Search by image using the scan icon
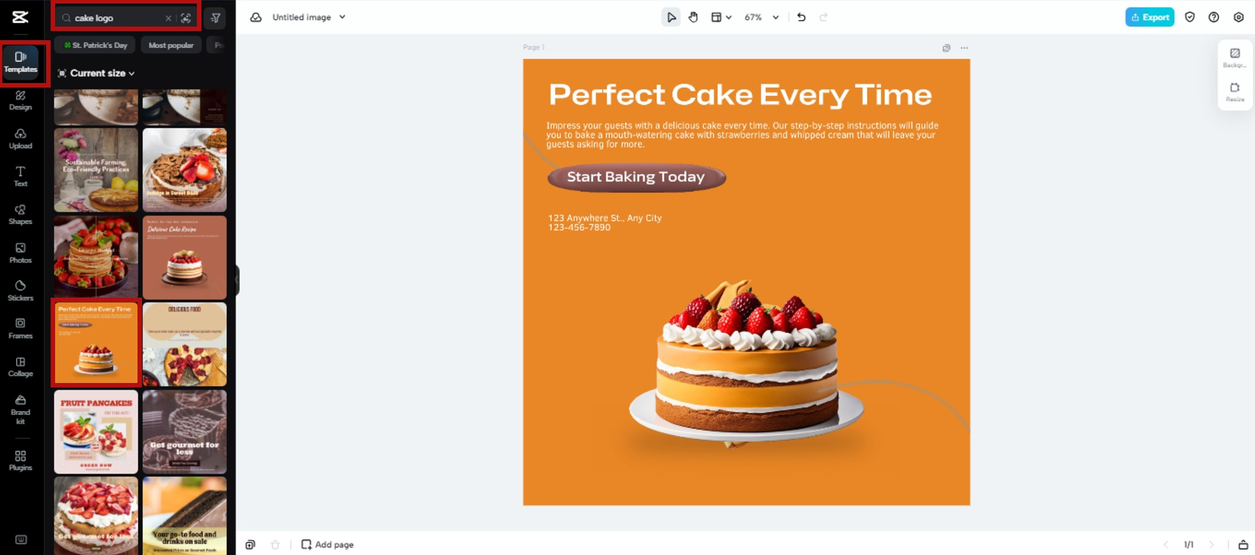 186,18
